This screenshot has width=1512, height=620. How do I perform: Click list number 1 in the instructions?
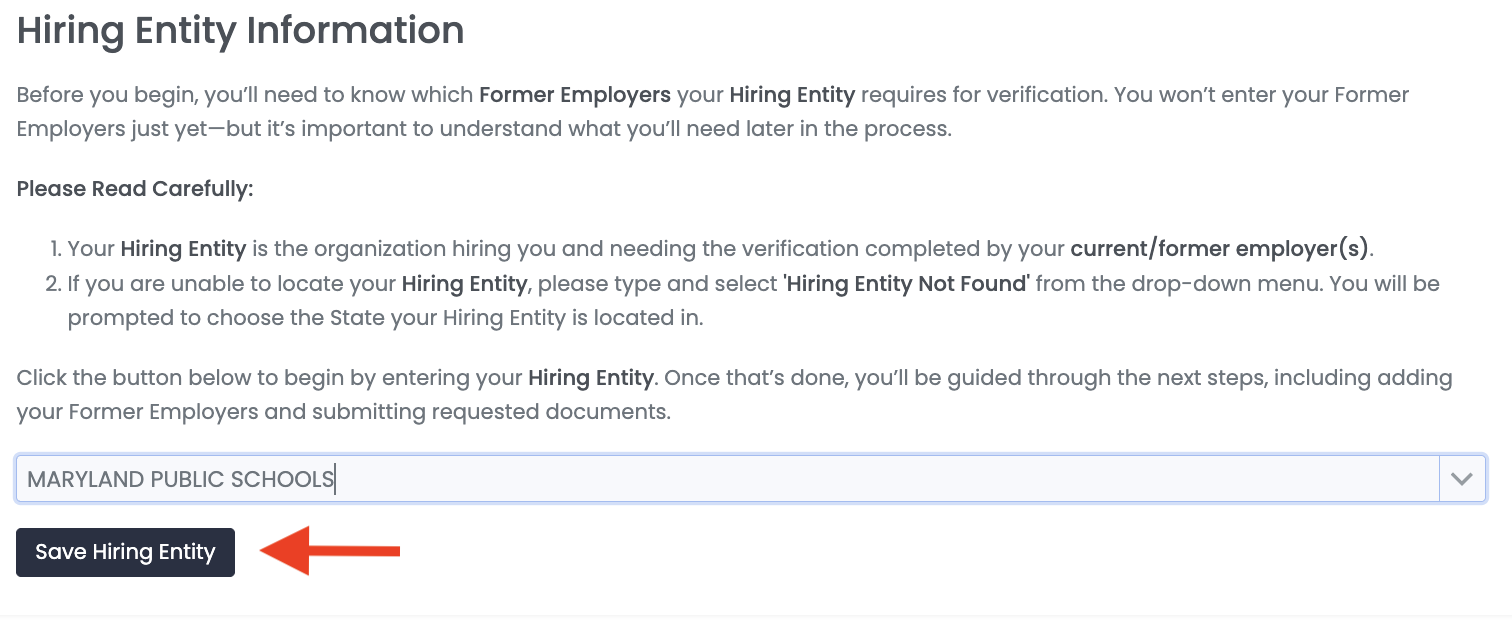pos(57,248)
